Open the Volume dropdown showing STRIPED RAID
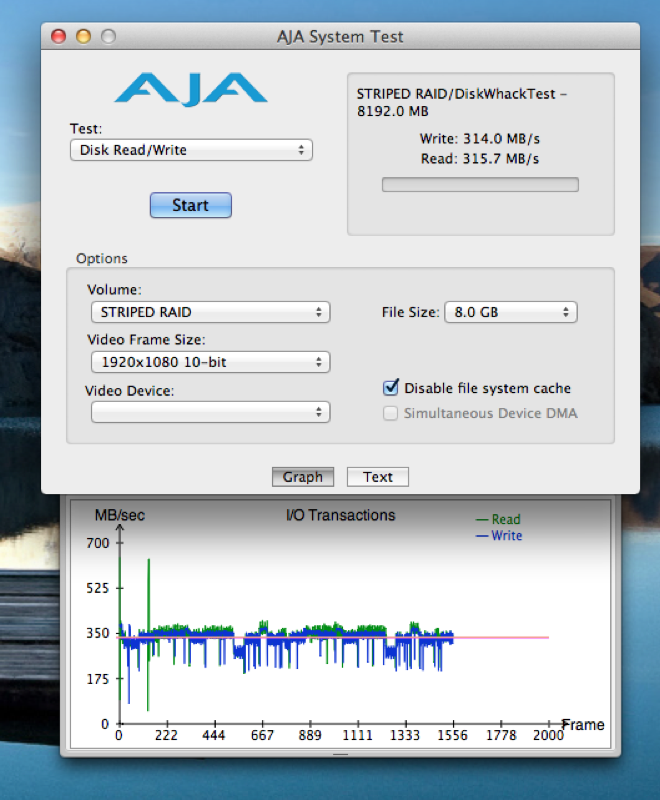Image resolution: width=660 pixels, height=800 pixels. coord(209,312)
